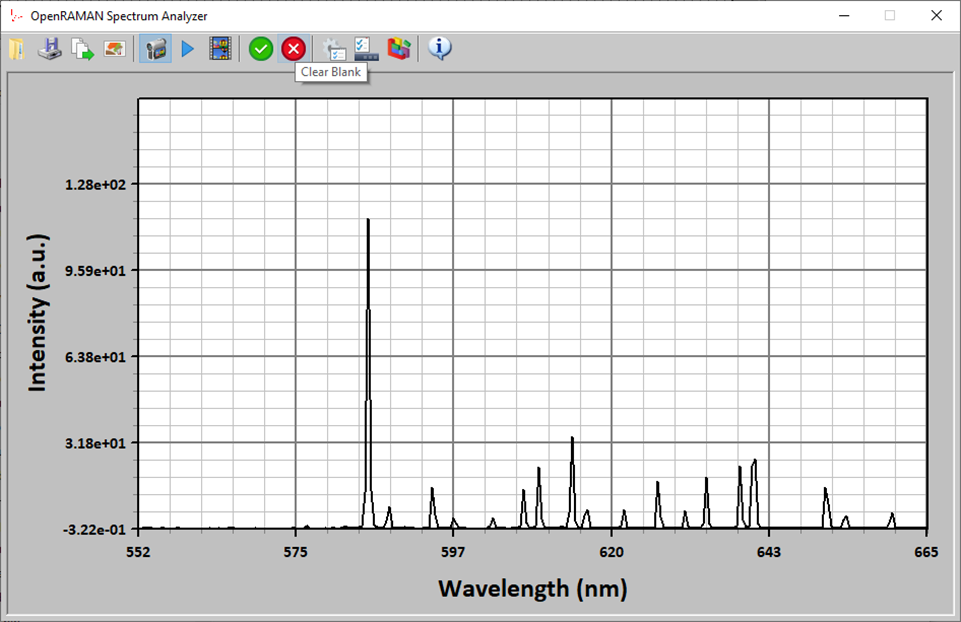Click the green checkmark icon
Viewport: 961px width, 622px height.
coord(261,49)
